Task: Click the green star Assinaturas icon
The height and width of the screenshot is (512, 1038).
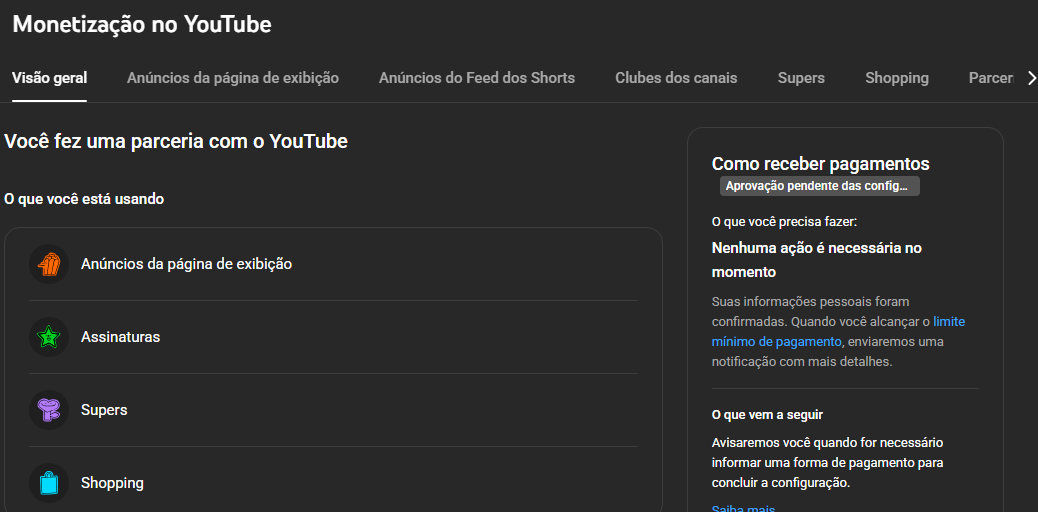Action: (49, 337)
